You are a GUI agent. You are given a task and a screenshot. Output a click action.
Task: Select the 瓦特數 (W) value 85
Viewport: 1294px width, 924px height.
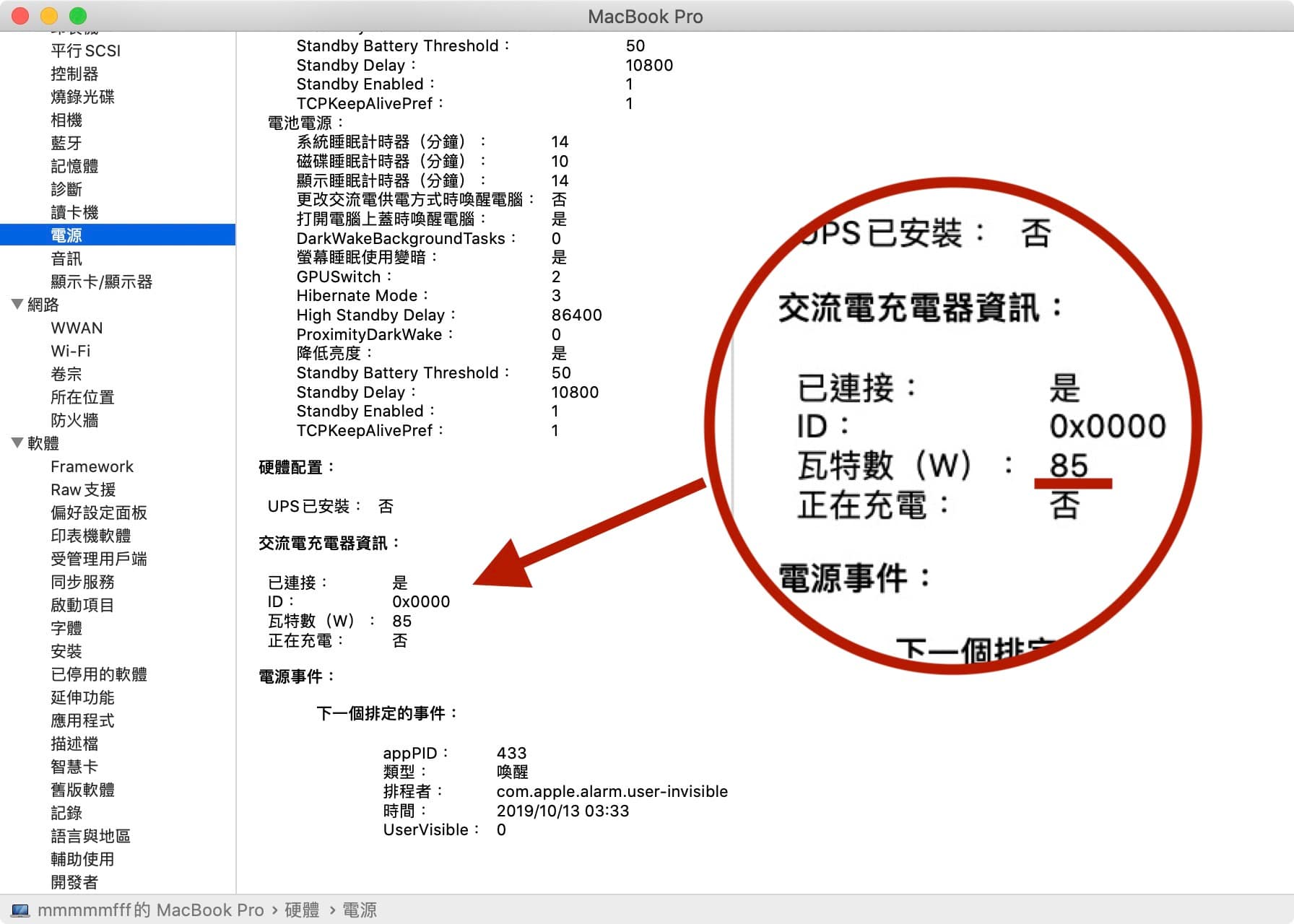(401, 621)
